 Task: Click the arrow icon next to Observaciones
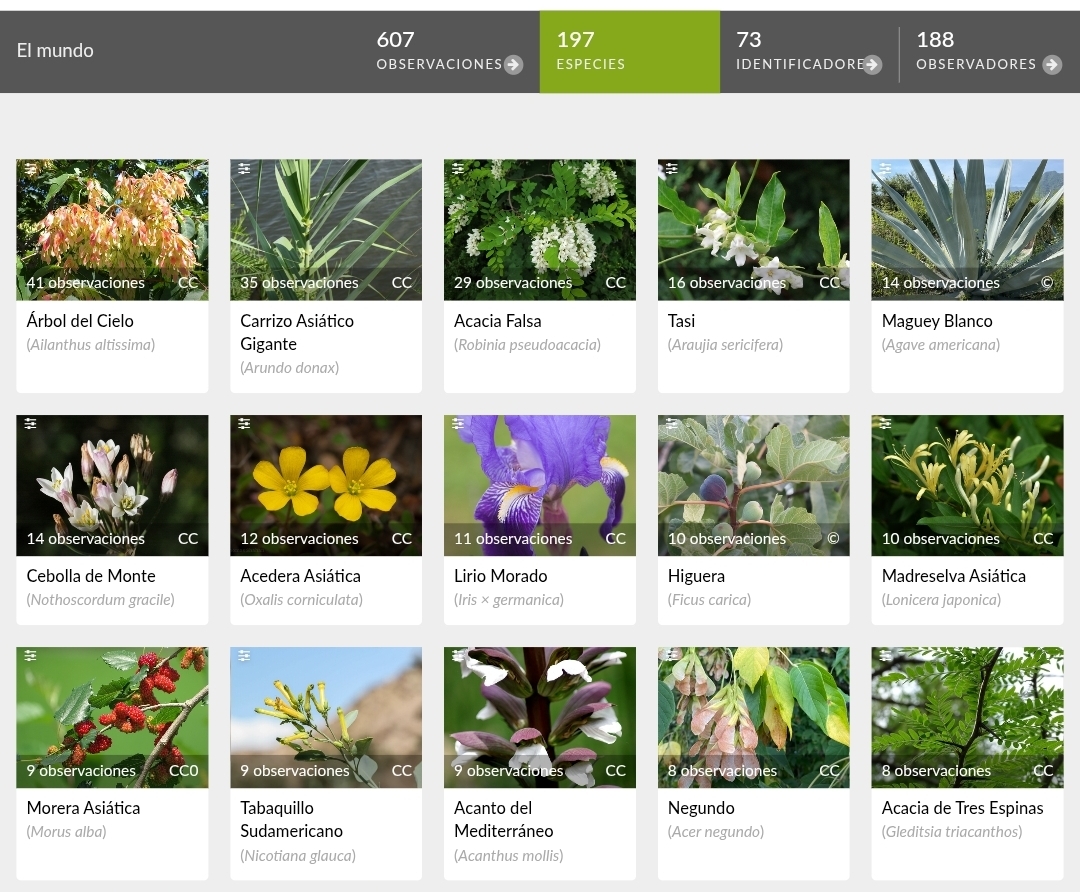coord(513,65)
